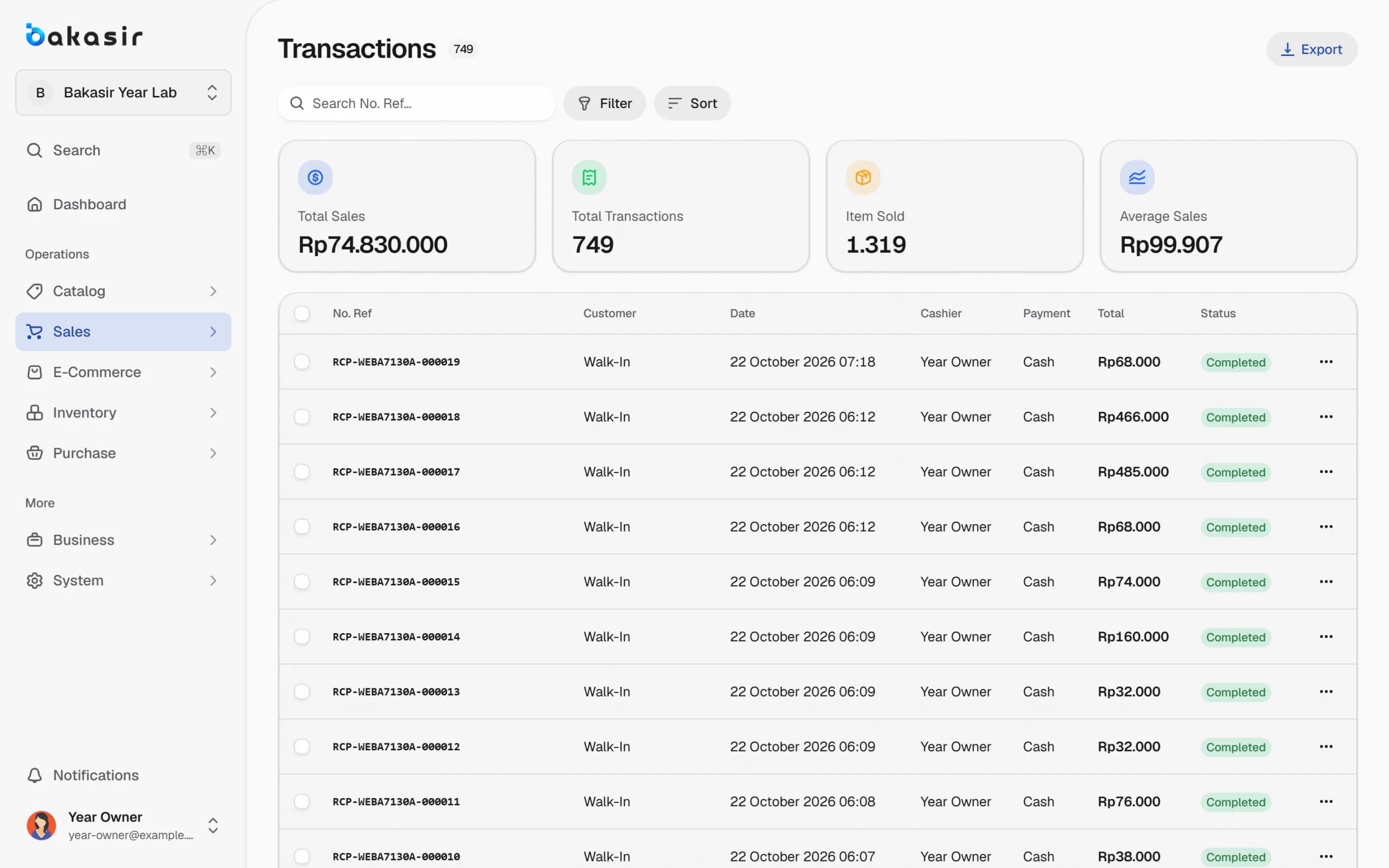Click the Search No. Ref input field

point(417,103)
